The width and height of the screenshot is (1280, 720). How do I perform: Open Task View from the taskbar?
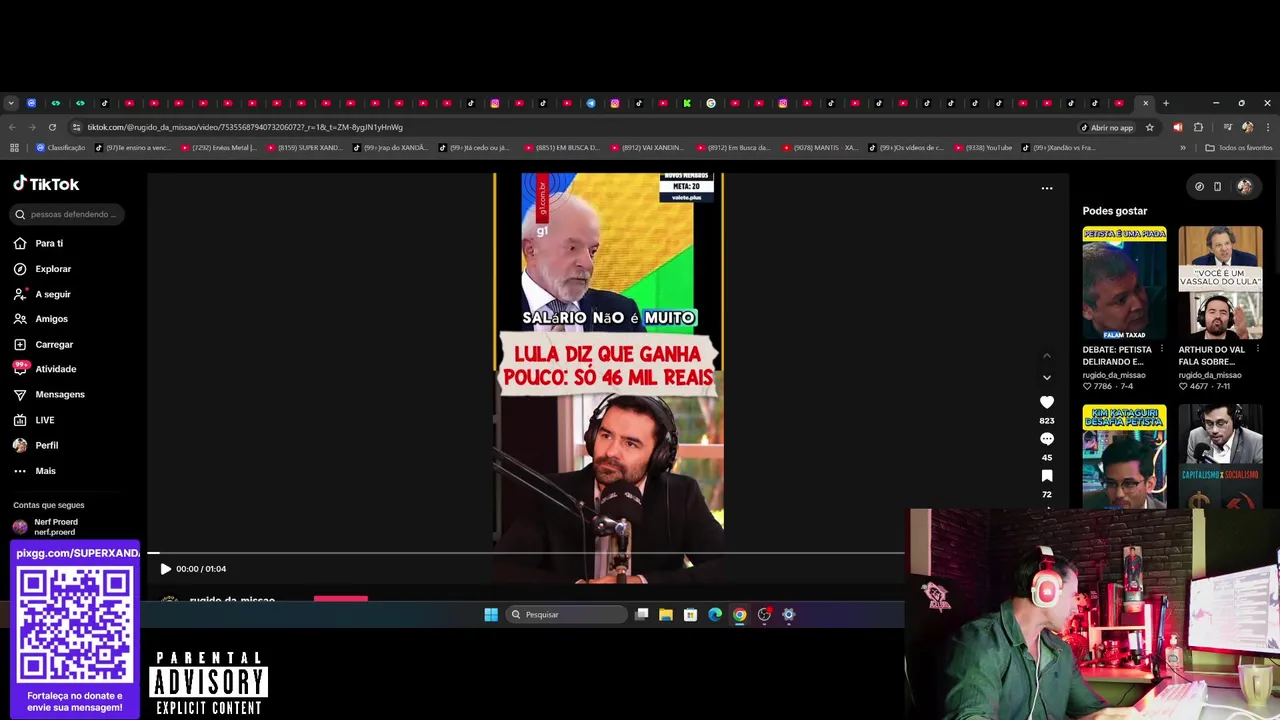point(642,614)
